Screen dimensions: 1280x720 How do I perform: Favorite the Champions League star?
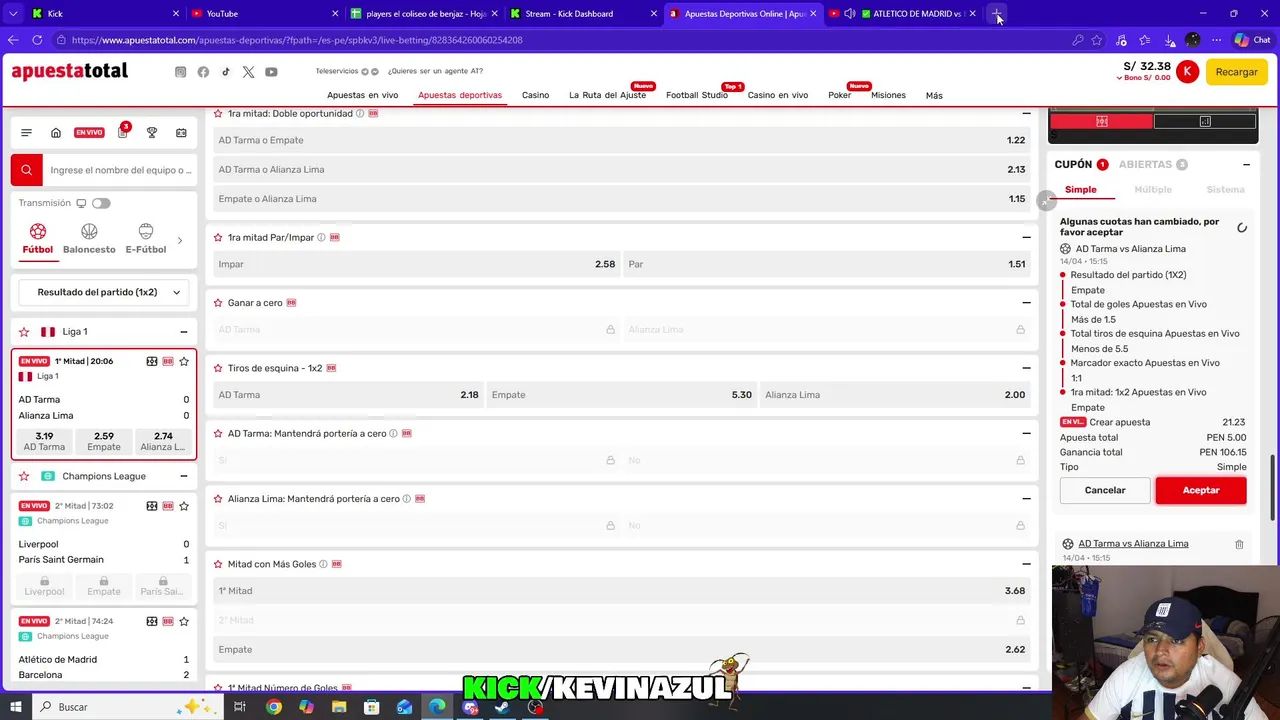[24, 476]
